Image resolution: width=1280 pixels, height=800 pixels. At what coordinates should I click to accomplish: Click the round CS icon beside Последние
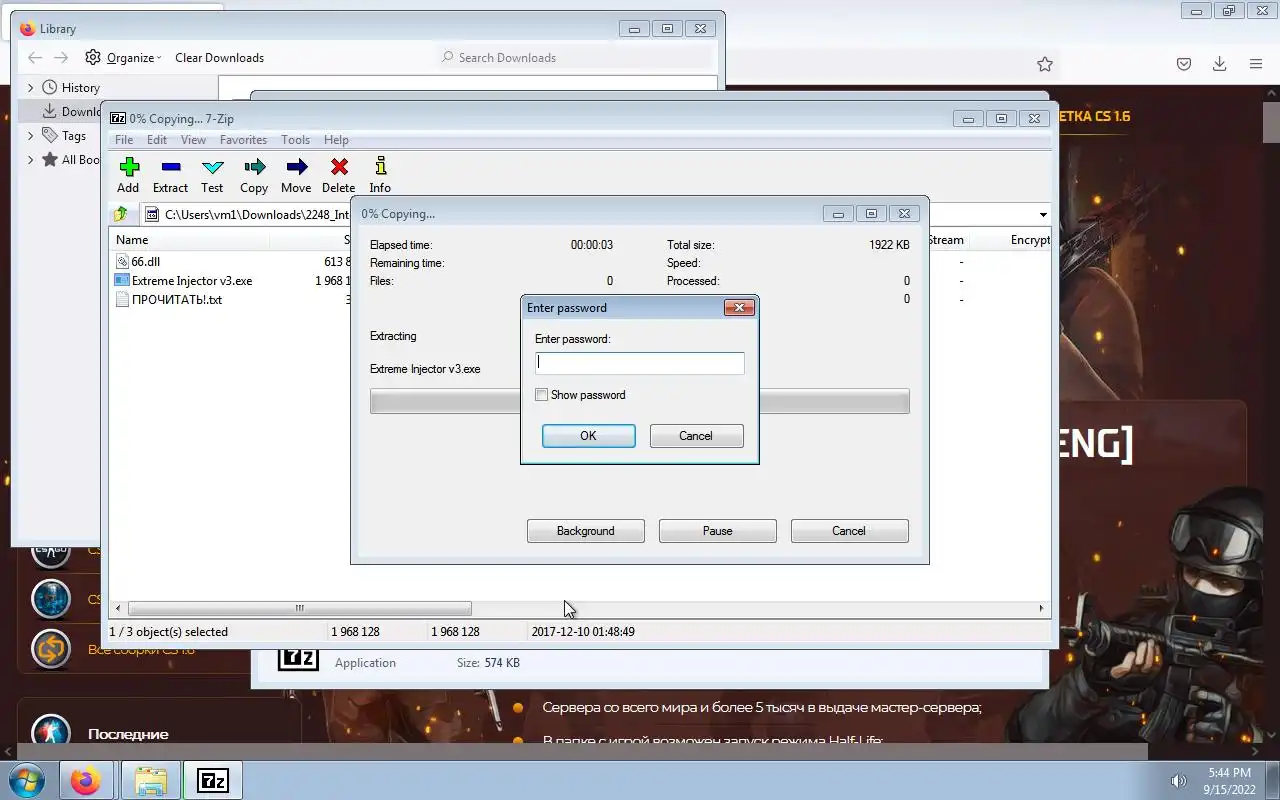point(51,732)
